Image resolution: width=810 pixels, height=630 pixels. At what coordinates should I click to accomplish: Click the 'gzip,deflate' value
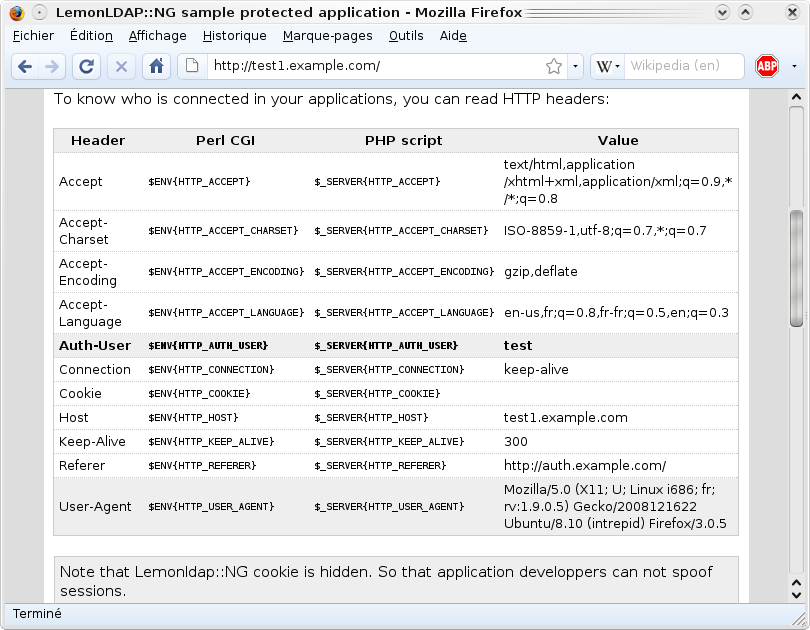click(x=540, y=272)
